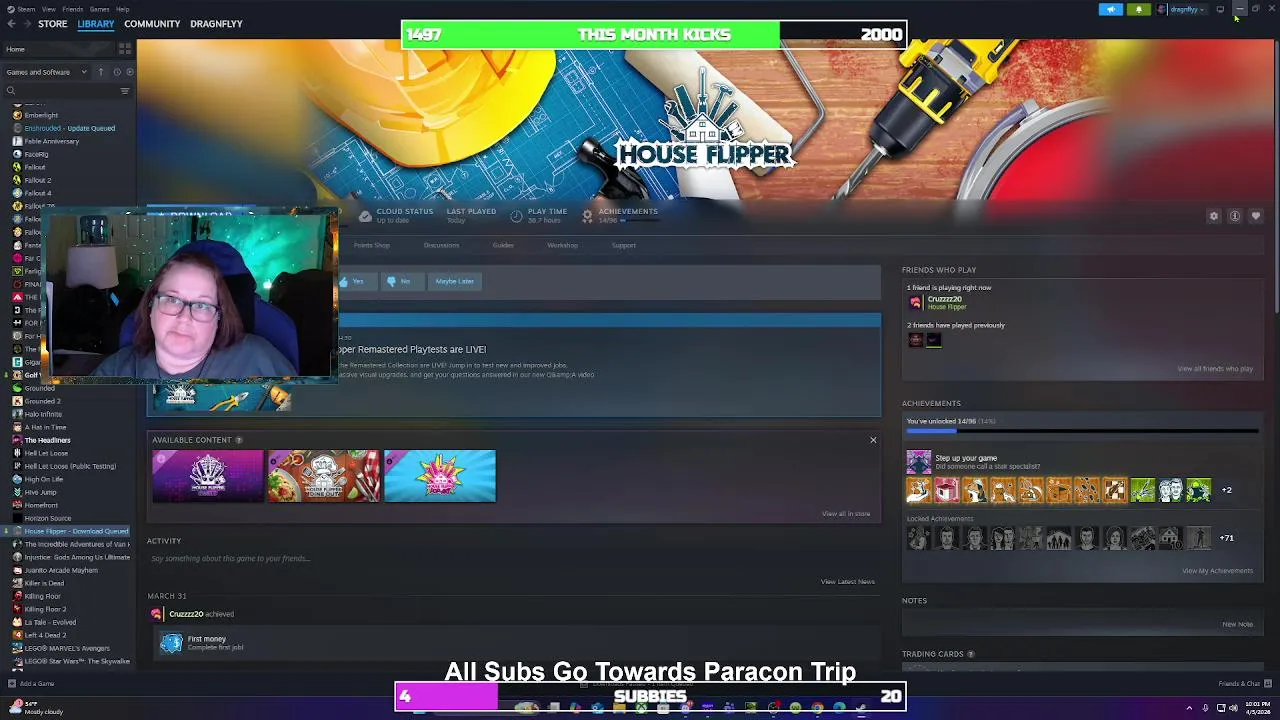
Task: Open the dragnflyy account dropdown
Action: pyautogui.click(x=1182, y=9)
